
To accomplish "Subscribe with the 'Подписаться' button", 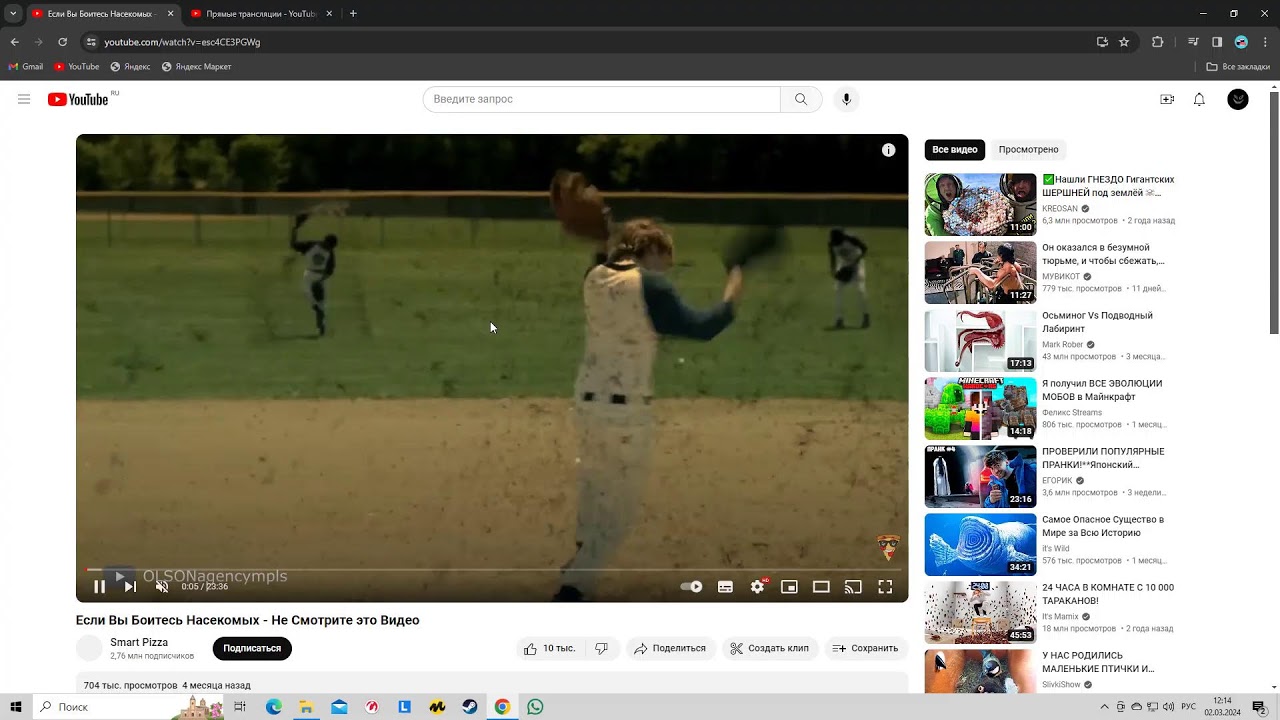I will coord(252,648).
